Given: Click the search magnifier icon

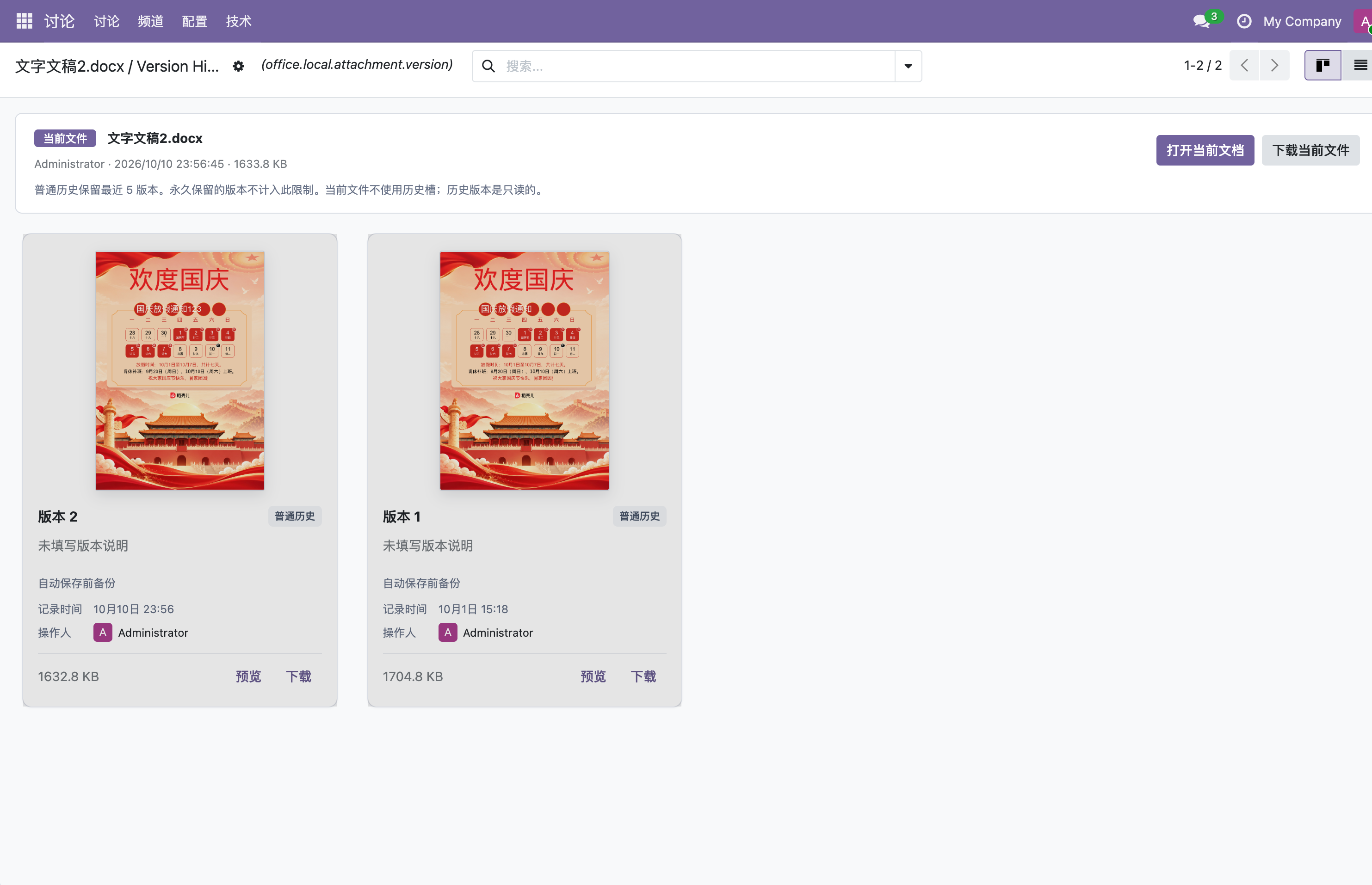Looking at the screenshot, I should click(488, 66).
